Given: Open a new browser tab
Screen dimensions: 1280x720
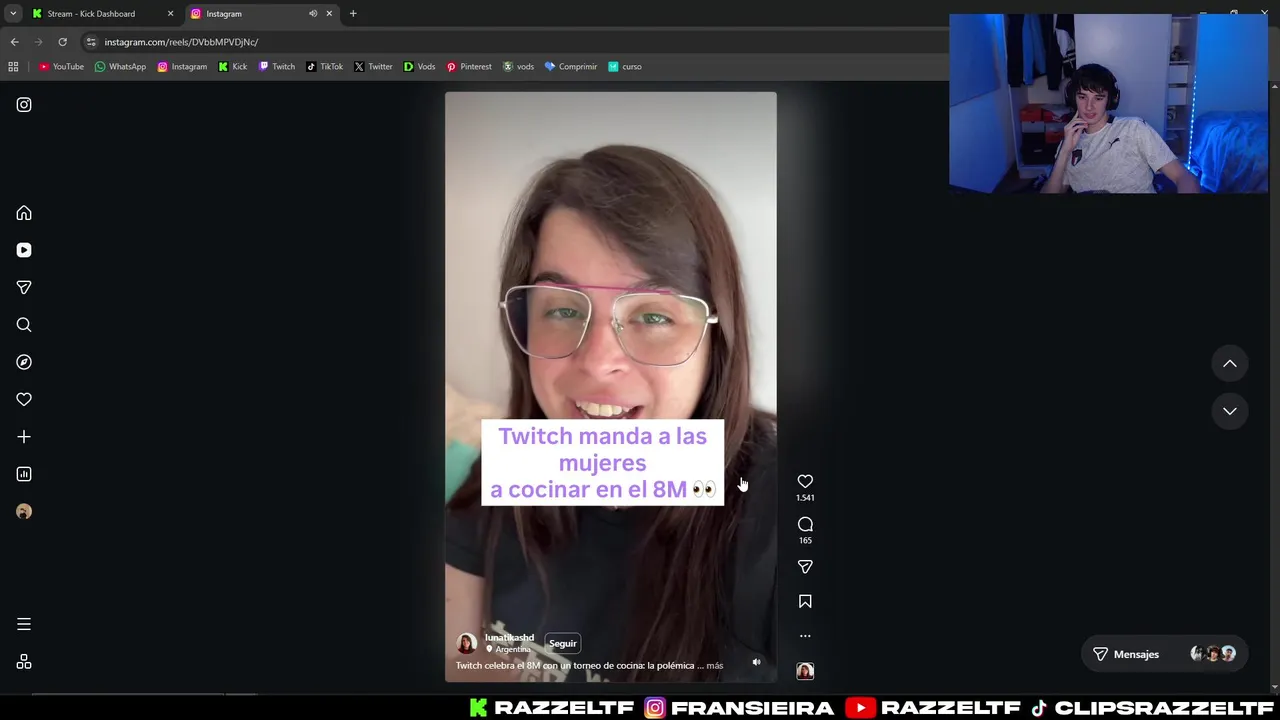Looking at the screenshot, I should point(353,14).
